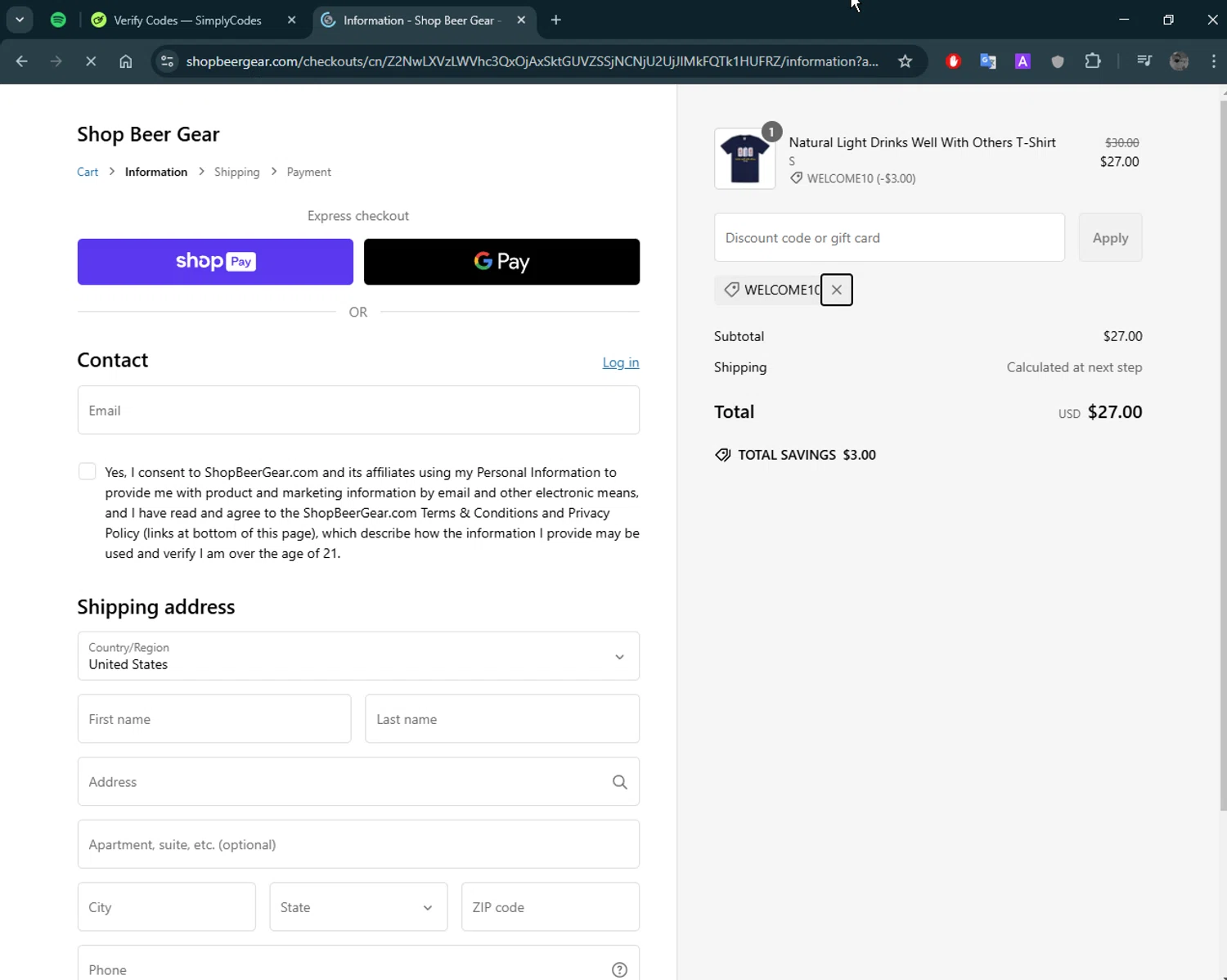Screen dimensions: 1227x980
Task: Click the page vertical scrollbar
Action: click(x=1222, y=454)
